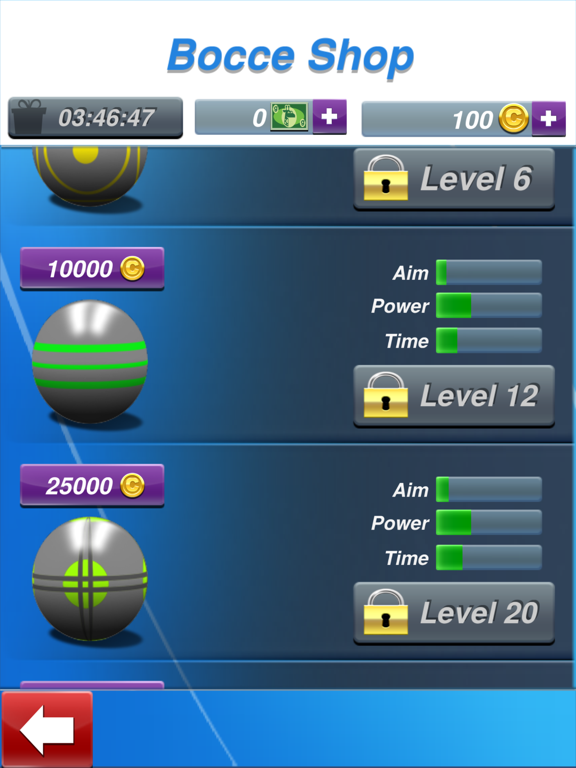The image size is (576, 768).
Task: Tap the 10000 coin price tag
Action: pyautogui.click(x=92, y=268)
